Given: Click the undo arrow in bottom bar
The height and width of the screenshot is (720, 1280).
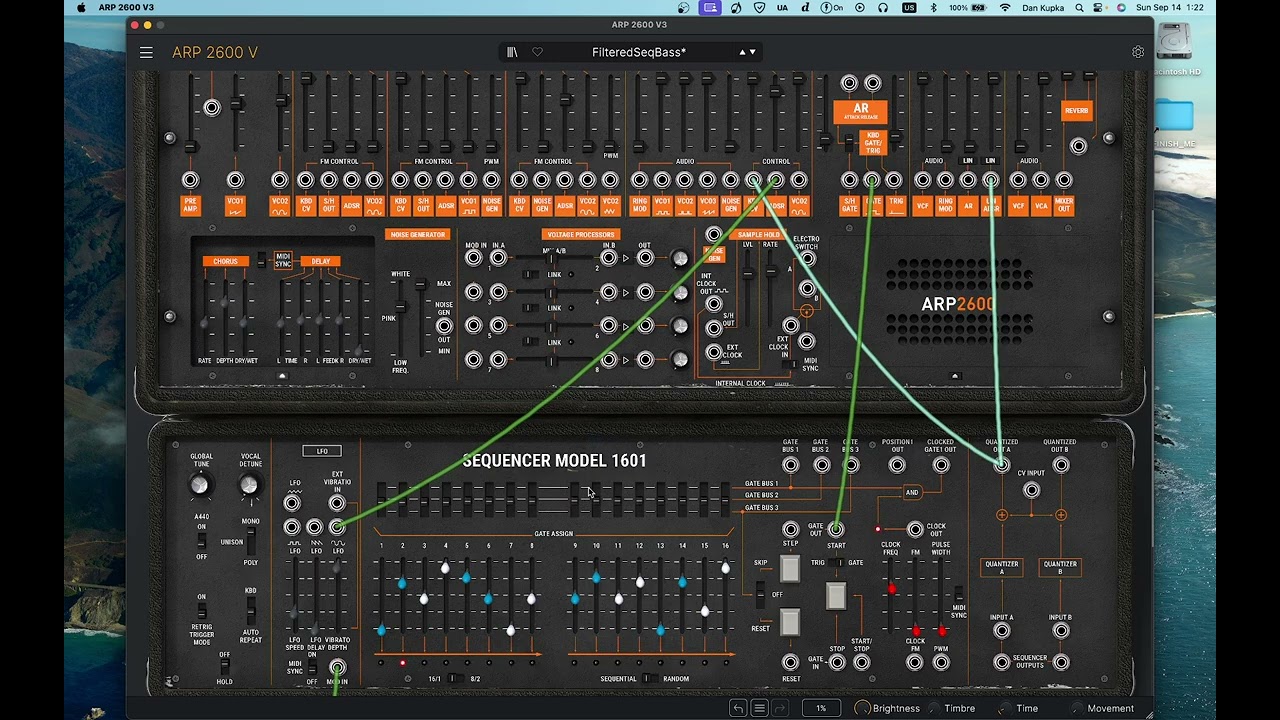Looking at the screenshot, I should pyautogui.click(x=738, y=708).
